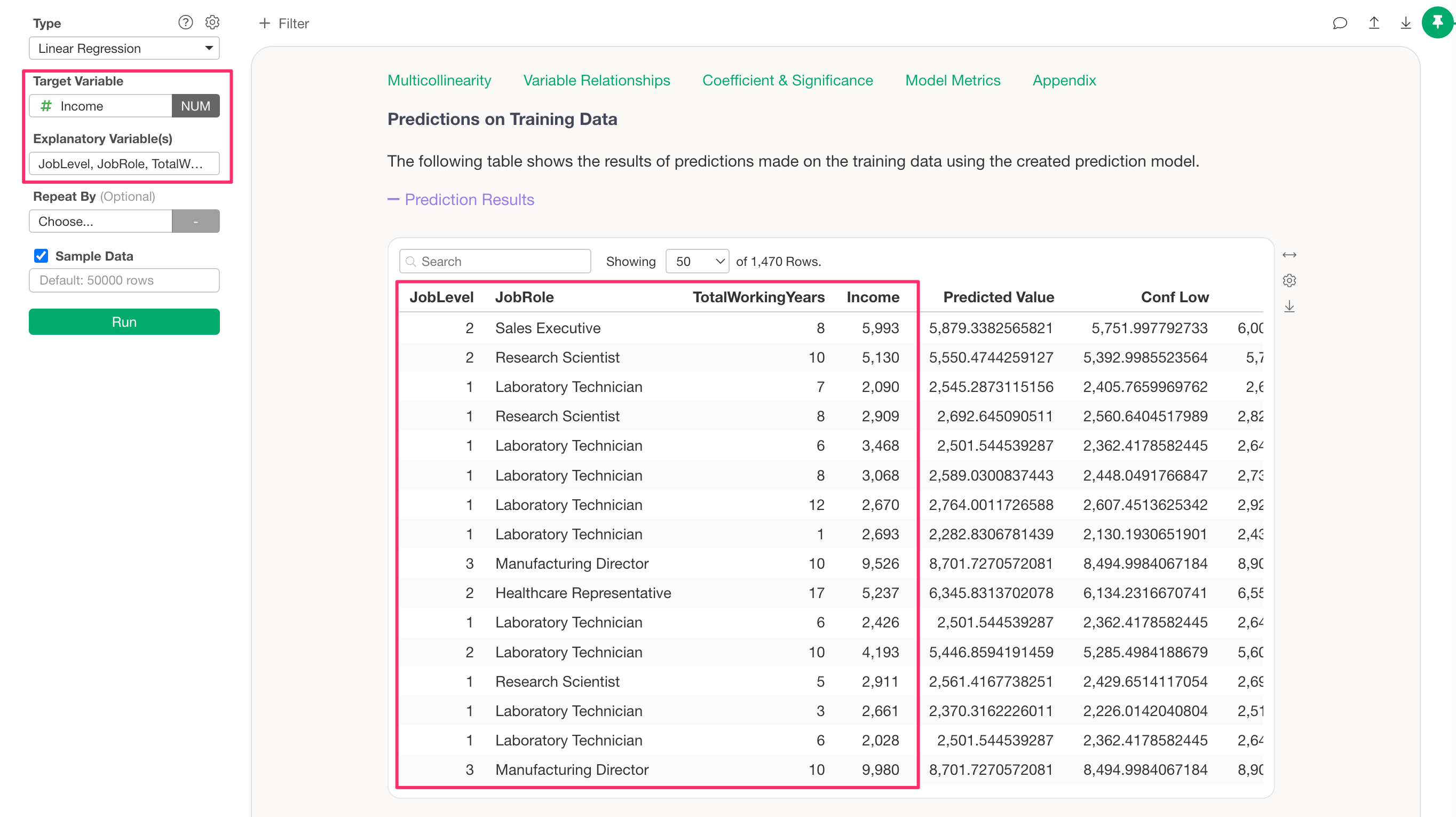The width and height of the screenshot is (1456, 817).
Task: Switch to the Multicollinearity tab
Action: pos(439,80)
